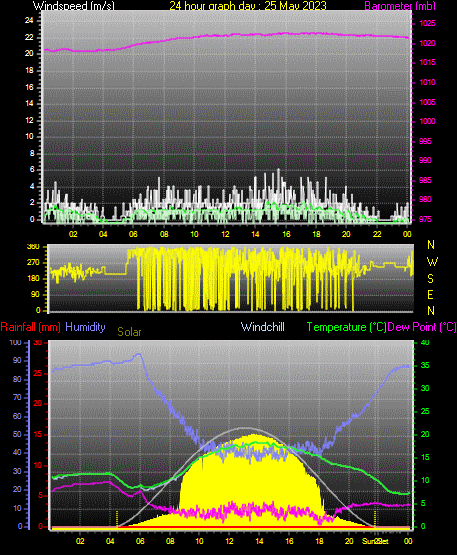Image resolution: width=457 pixels, height=555 pixels.
Task: Select the Temperature (°C) legend label
Action: [x=347, y=327]
